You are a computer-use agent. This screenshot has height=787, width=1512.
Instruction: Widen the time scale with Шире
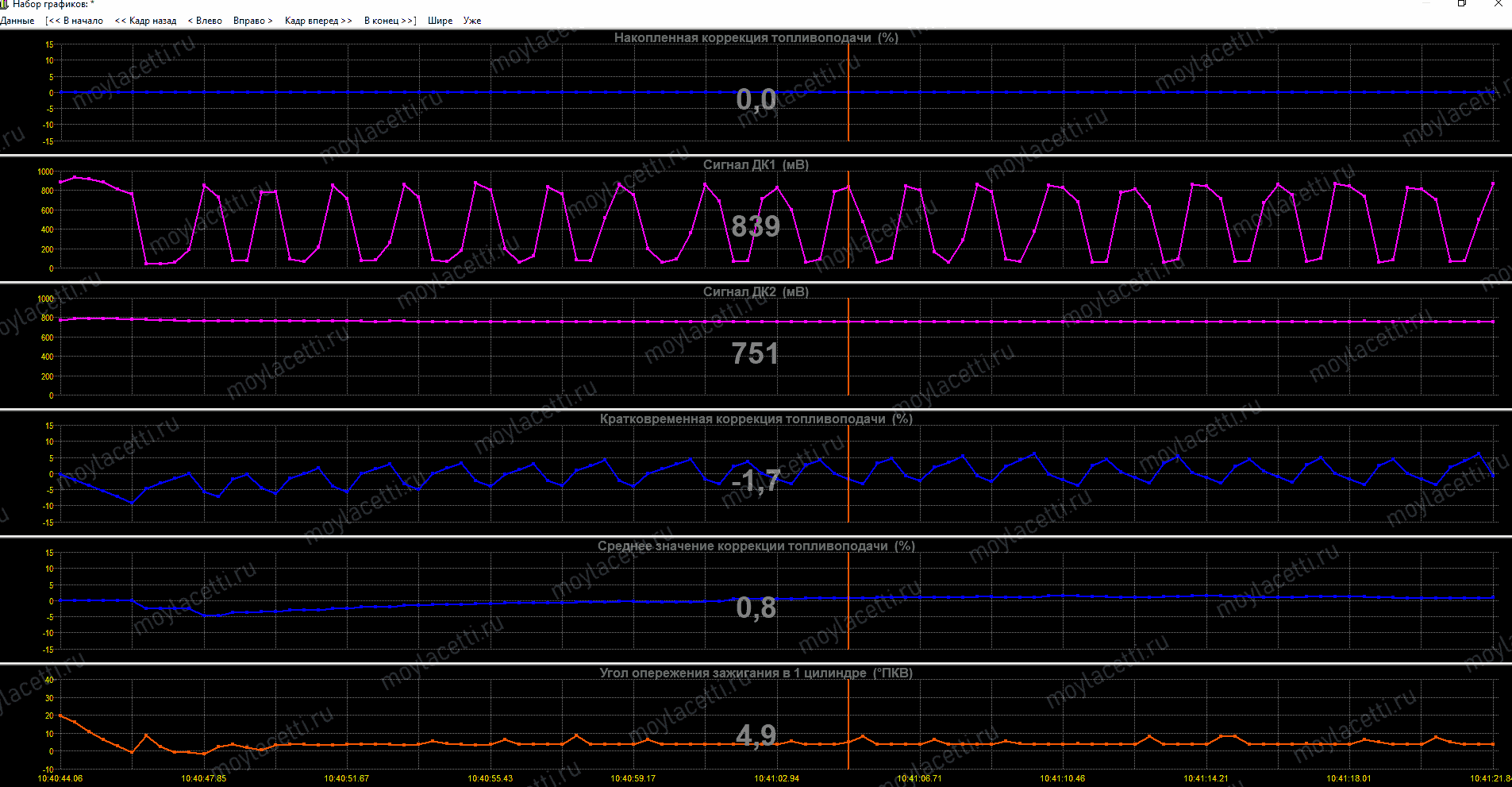coord(440,21)
